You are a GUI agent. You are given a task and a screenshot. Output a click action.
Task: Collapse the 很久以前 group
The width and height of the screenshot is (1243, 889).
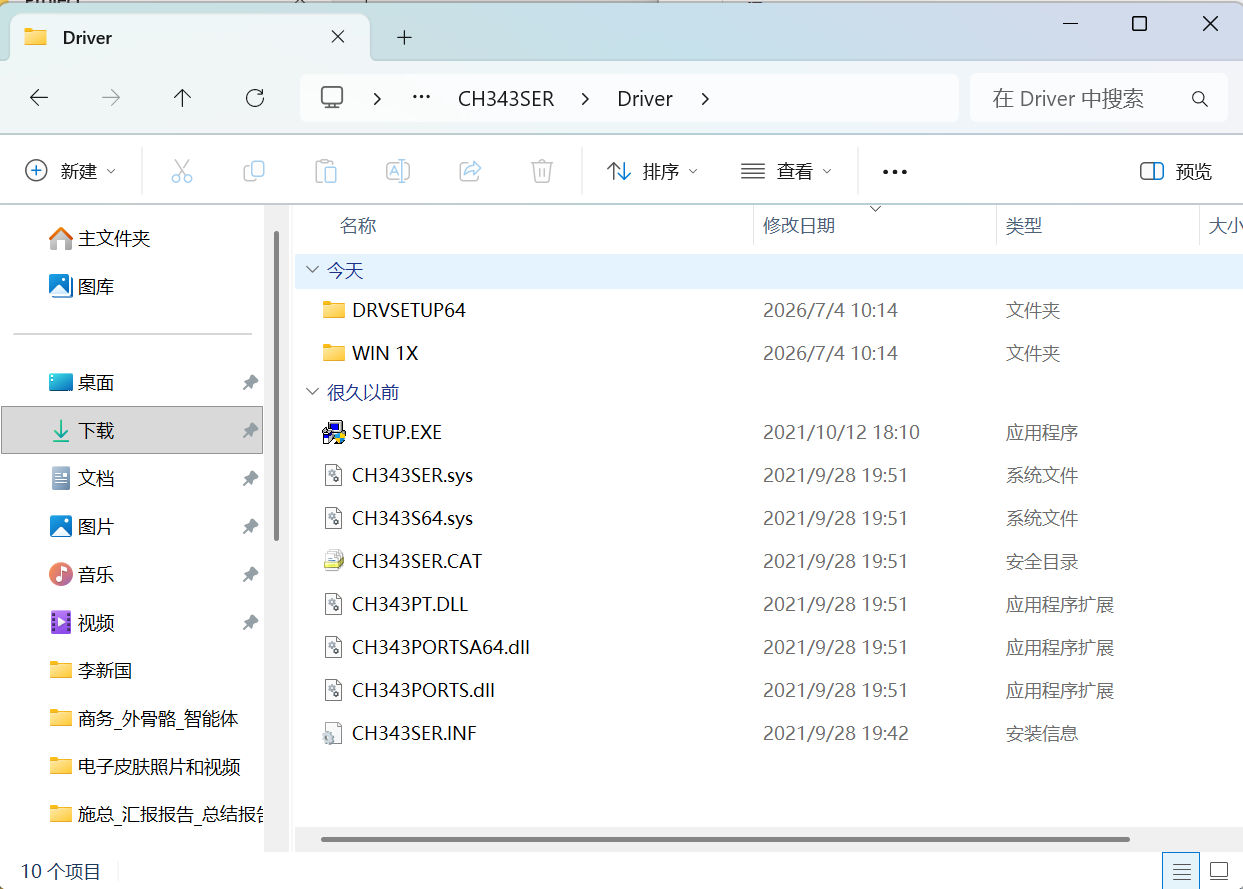coord(312,392)
